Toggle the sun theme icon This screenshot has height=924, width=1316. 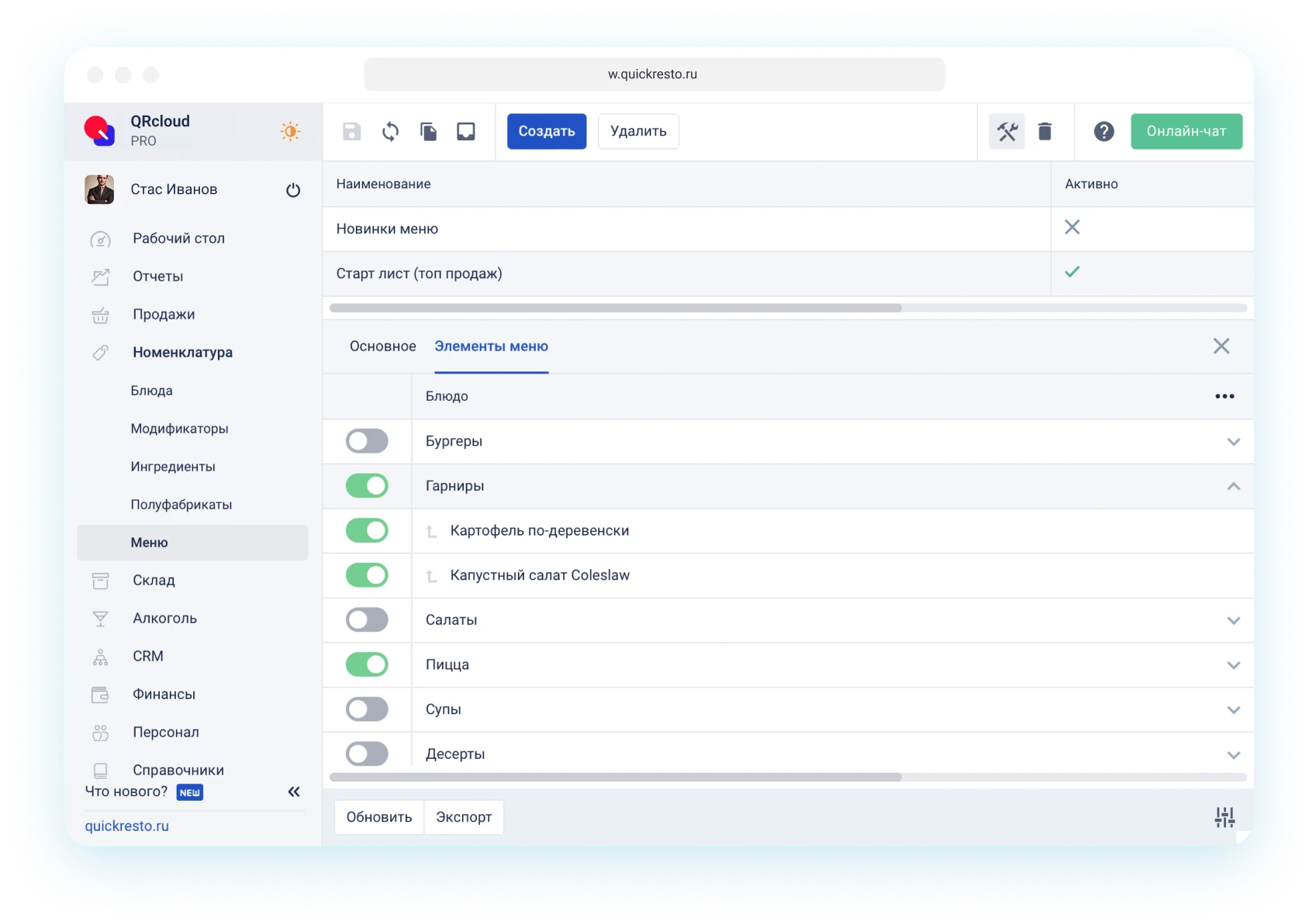pos(290,132)
